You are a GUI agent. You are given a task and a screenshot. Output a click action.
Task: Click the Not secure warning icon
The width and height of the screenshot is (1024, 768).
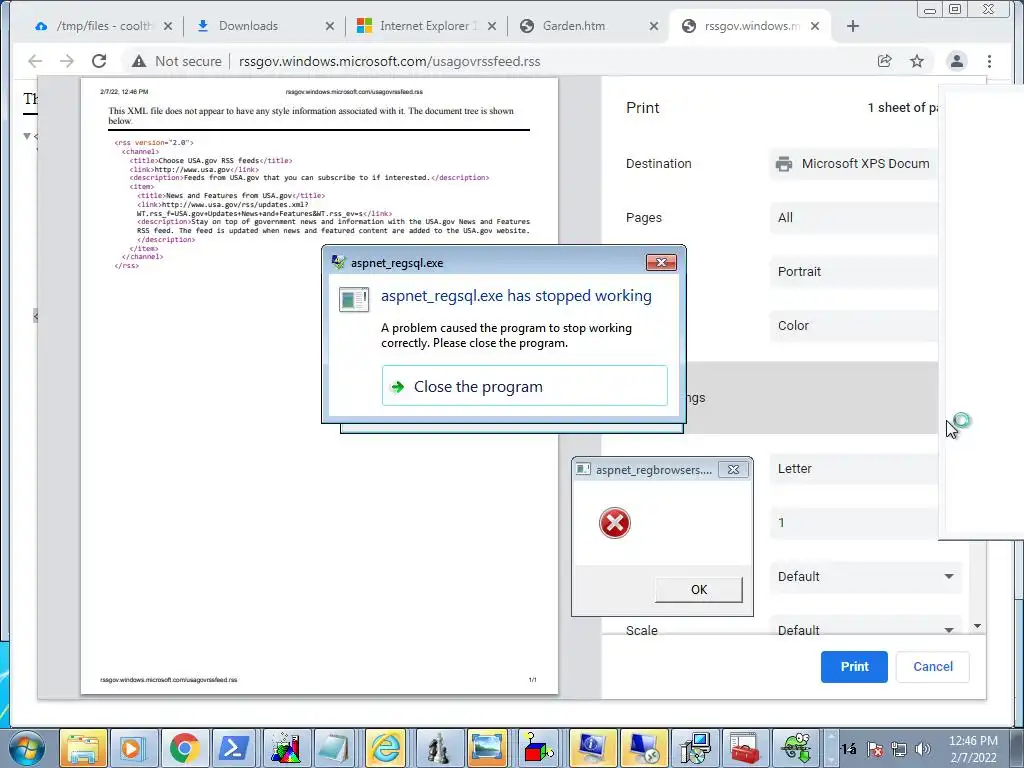[x=138, y=61]
